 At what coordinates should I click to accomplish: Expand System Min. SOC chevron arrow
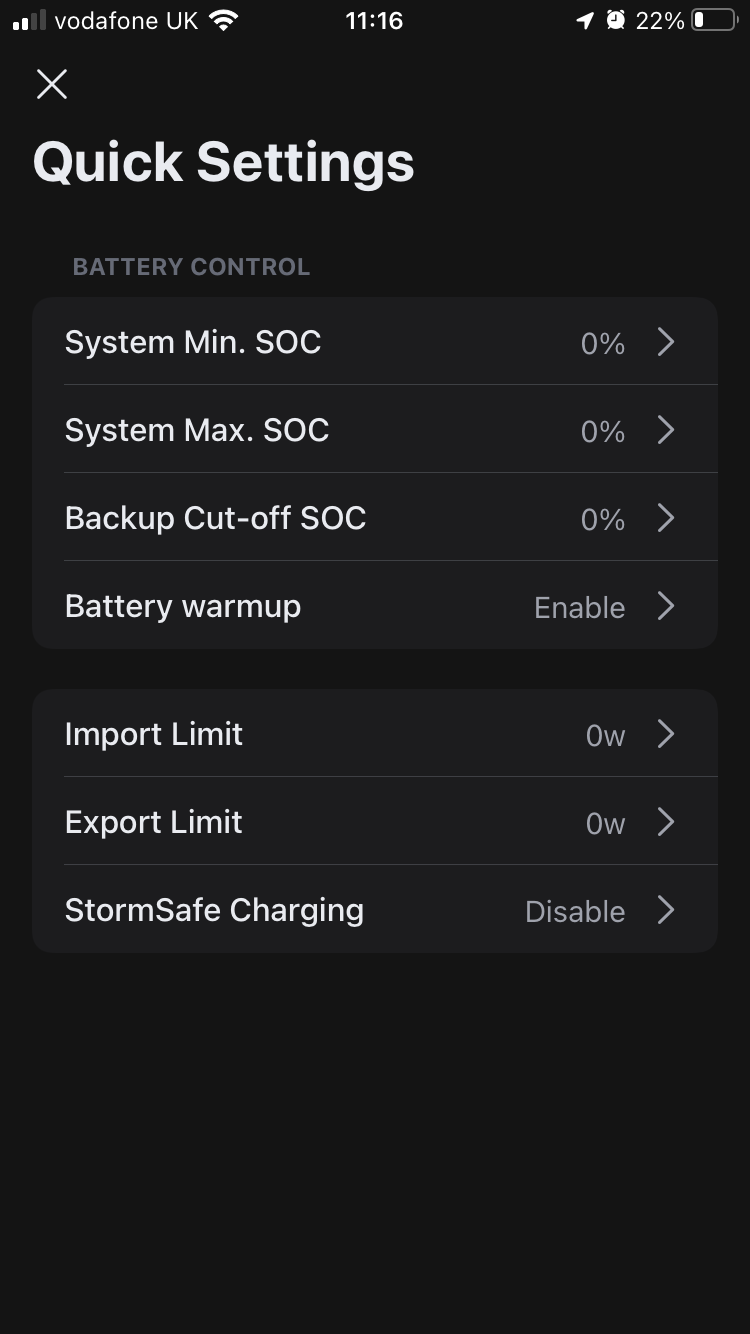[x=666, y=343]
